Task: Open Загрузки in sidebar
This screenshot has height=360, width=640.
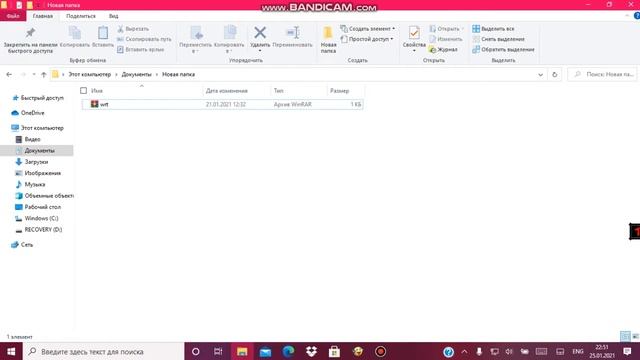Action: coord(31,162)
